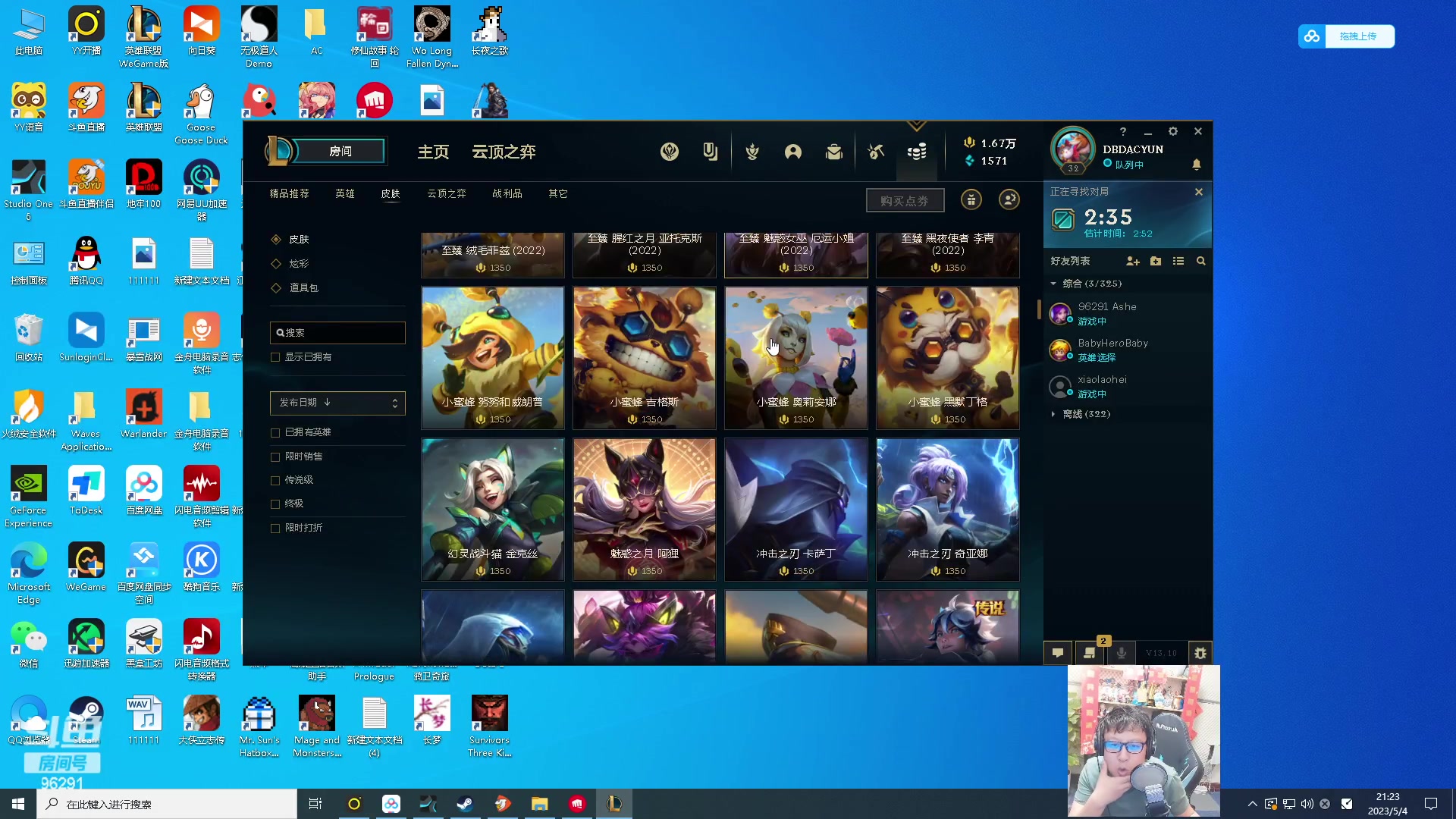1456x819 pixels.
Task: Check the 限时销售 filter
Action: point(275,457)
